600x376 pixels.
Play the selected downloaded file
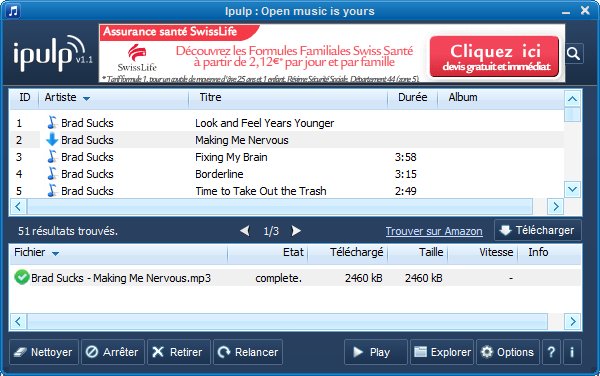tap(375, 352)
